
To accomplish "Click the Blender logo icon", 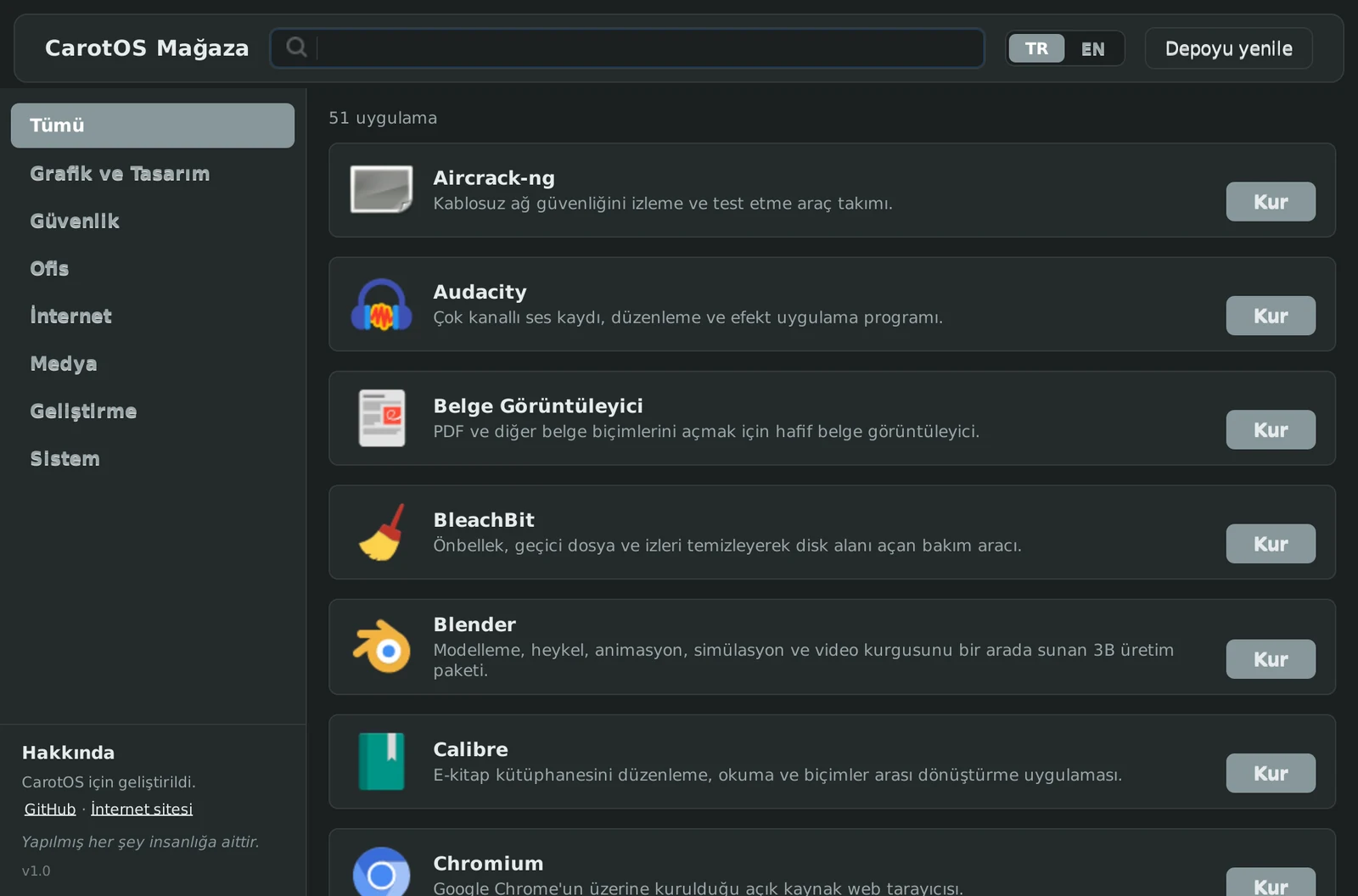I will [381, 647].
